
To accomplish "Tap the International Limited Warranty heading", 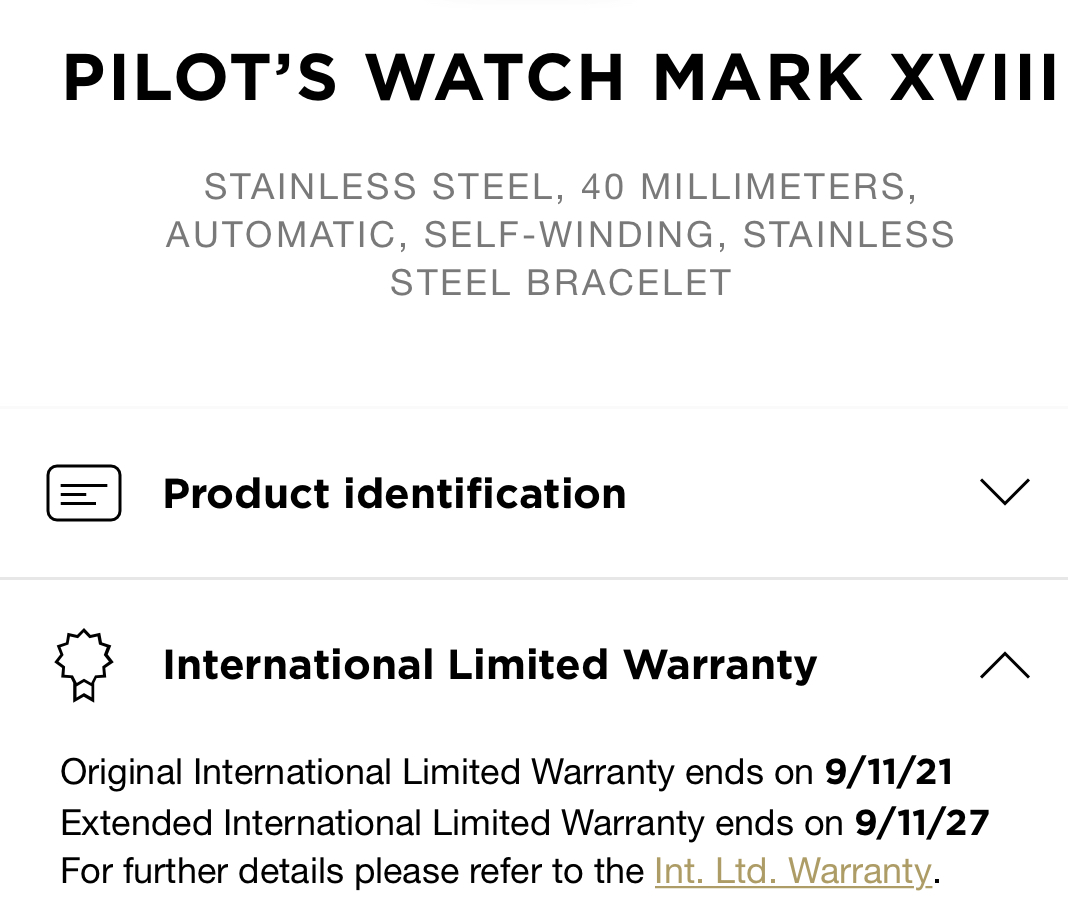I will coord(490,665).
